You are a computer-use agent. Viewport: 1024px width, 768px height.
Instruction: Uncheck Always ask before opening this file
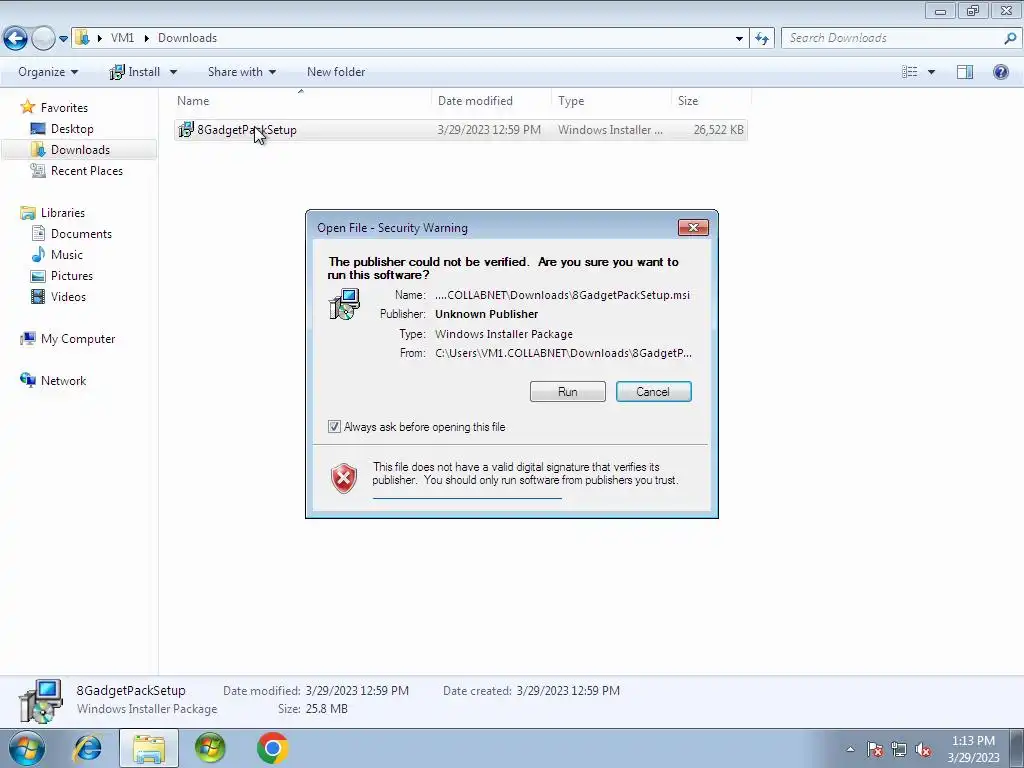coord(334,426)
